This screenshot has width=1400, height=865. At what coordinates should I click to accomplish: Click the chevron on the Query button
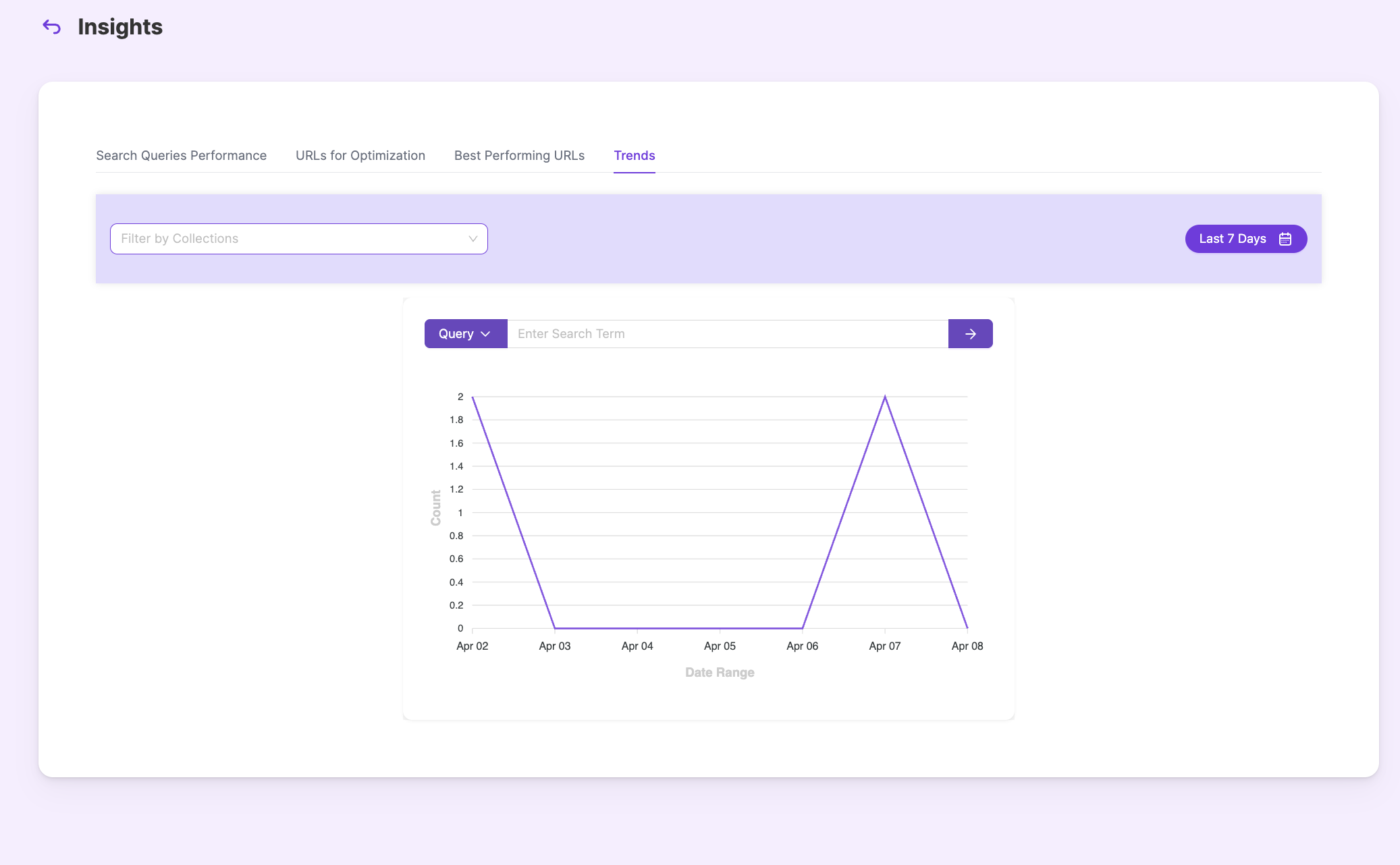tap(485, 334)
